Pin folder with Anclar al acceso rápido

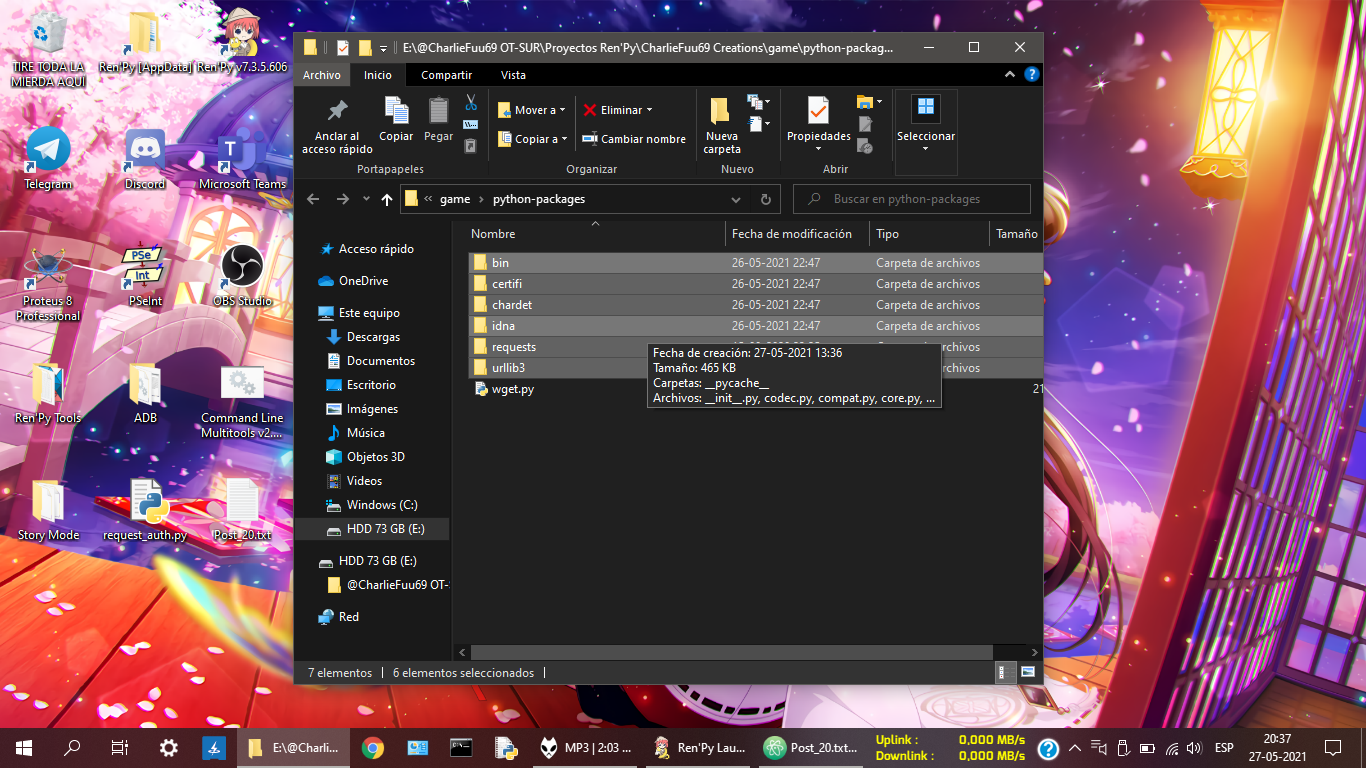click(337, 127)
